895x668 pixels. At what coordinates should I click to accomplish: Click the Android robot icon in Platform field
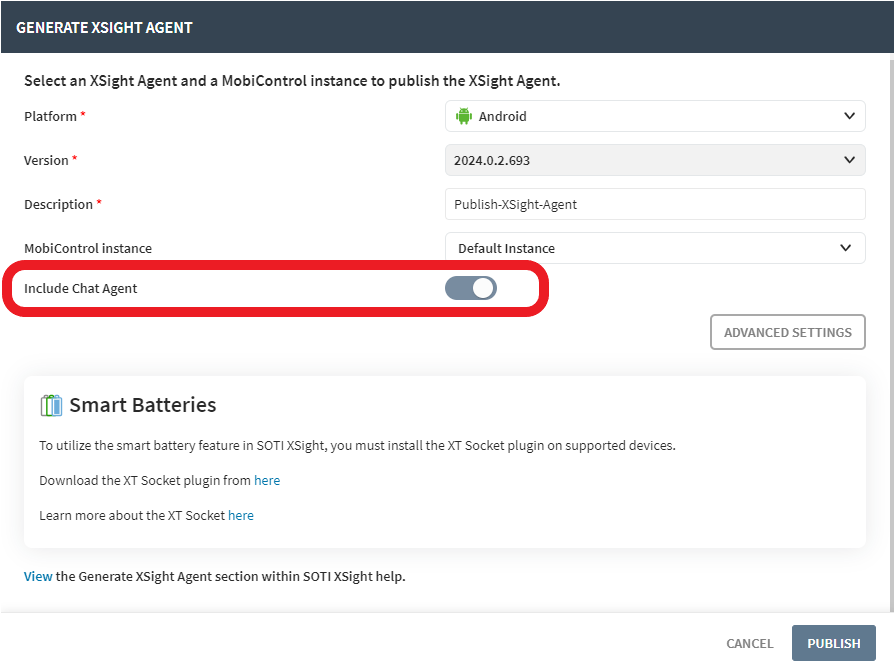pos(463,116)
